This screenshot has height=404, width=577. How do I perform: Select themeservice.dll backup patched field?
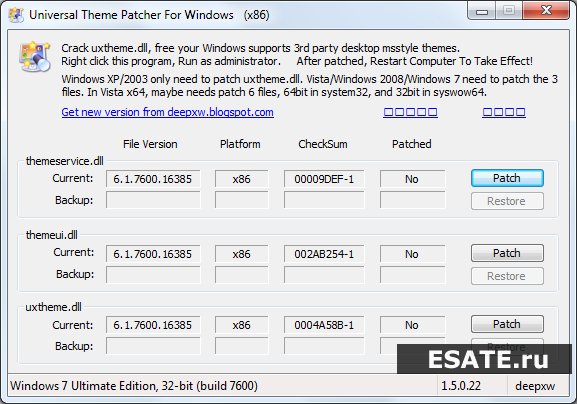(412, 200)
